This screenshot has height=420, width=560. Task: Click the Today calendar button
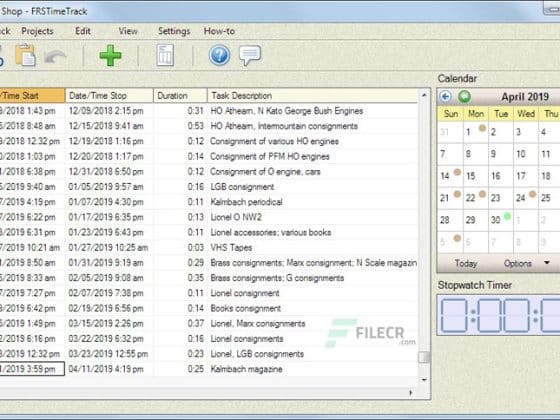[x=466, y=264]
